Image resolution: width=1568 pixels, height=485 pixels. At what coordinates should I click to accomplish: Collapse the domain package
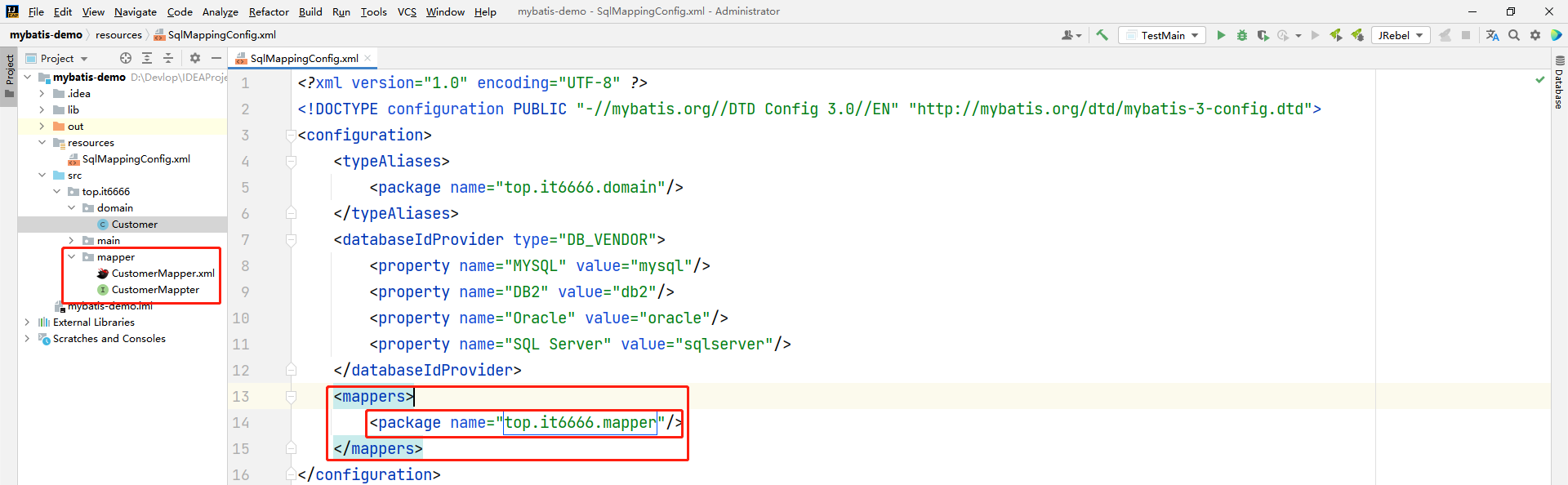tap(71, 208)
